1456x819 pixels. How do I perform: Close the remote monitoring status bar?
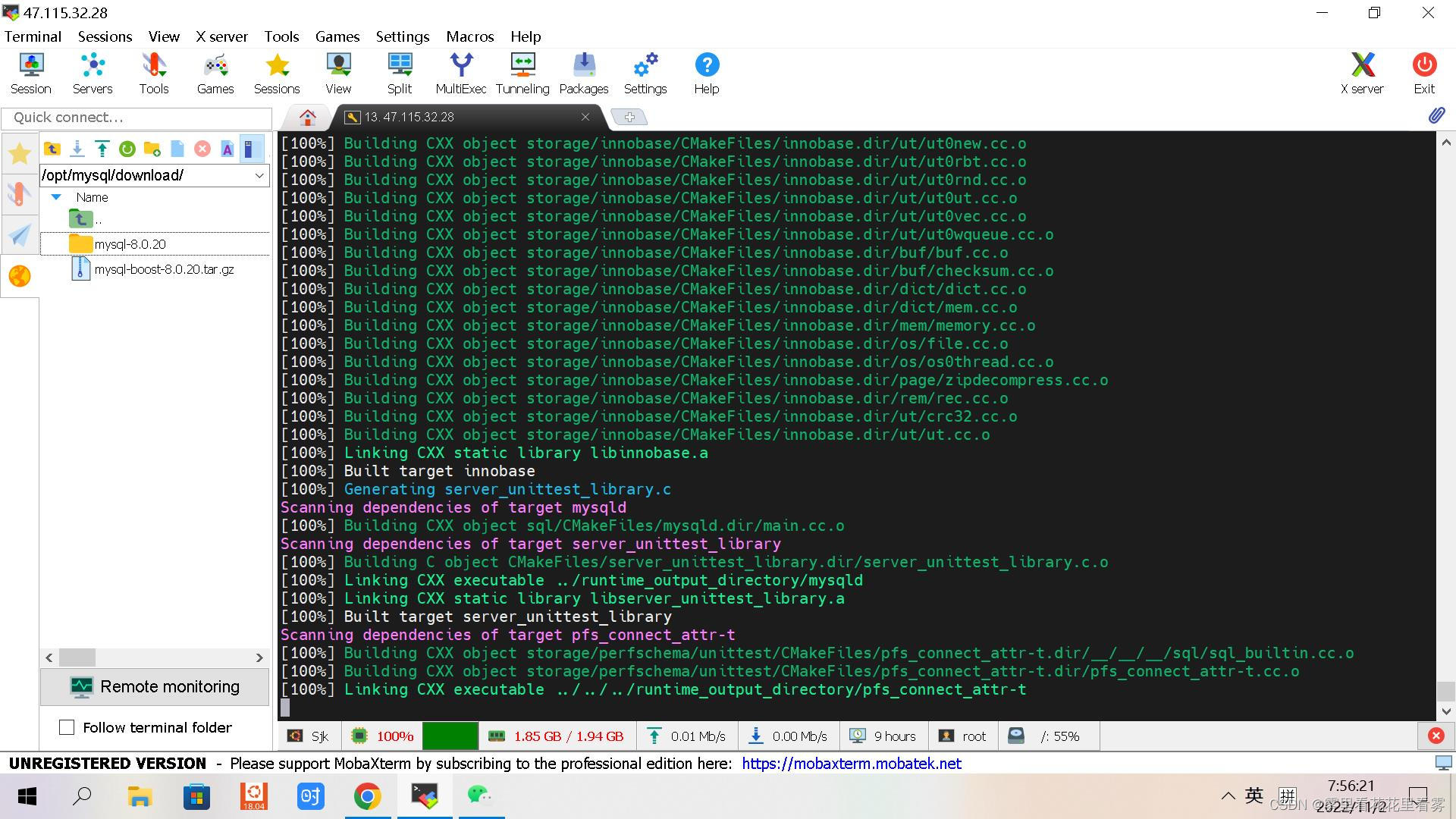(1436, 736)
